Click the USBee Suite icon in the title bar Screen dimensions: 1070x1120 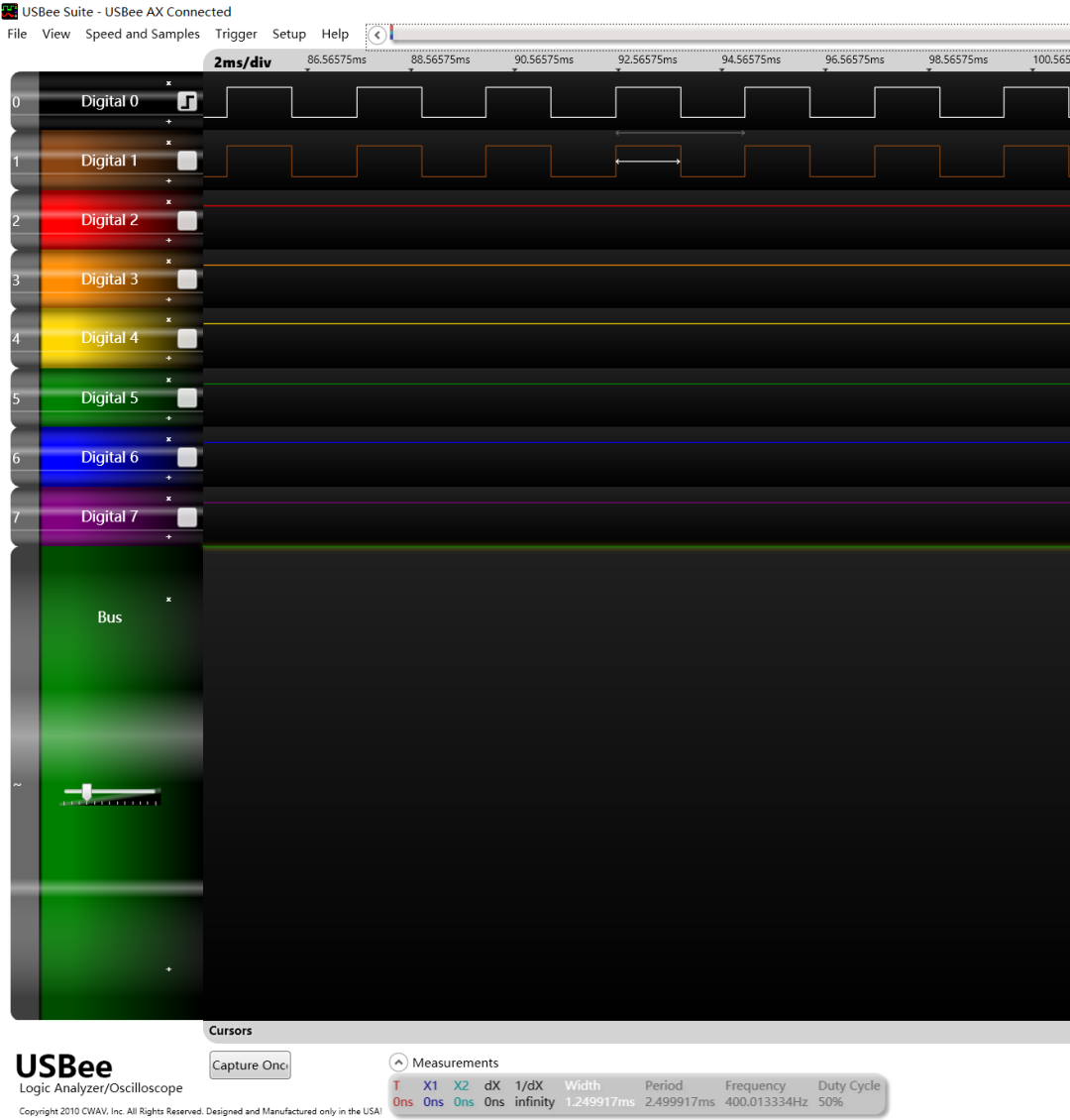pyautogui.click(x=9, y=11)
